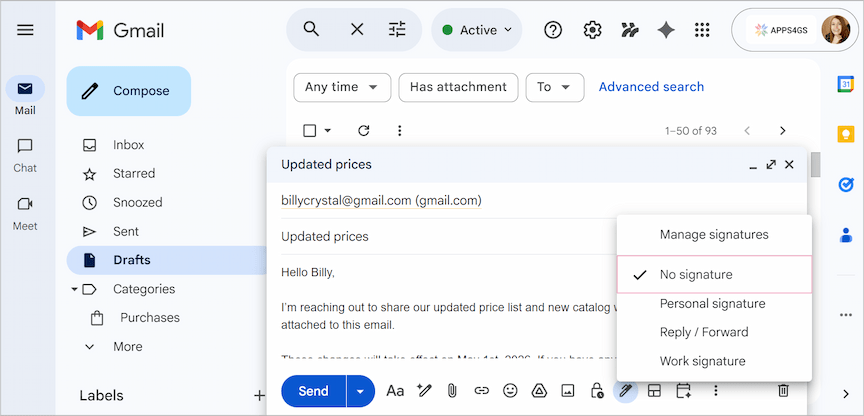Viewport: 864px width, 416px height.
Task: Open the account profile picture
Action: (x=835, y=30)
